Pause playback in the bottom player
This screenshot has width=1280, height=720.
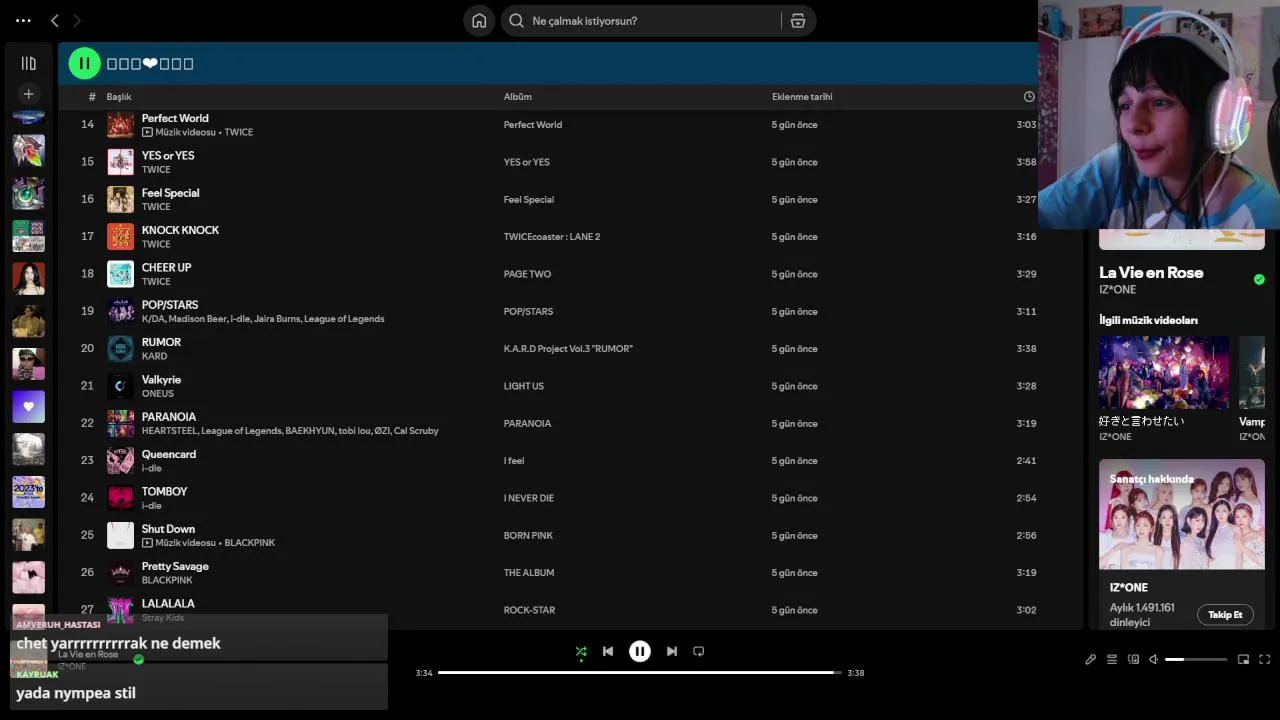click(640, 651)
